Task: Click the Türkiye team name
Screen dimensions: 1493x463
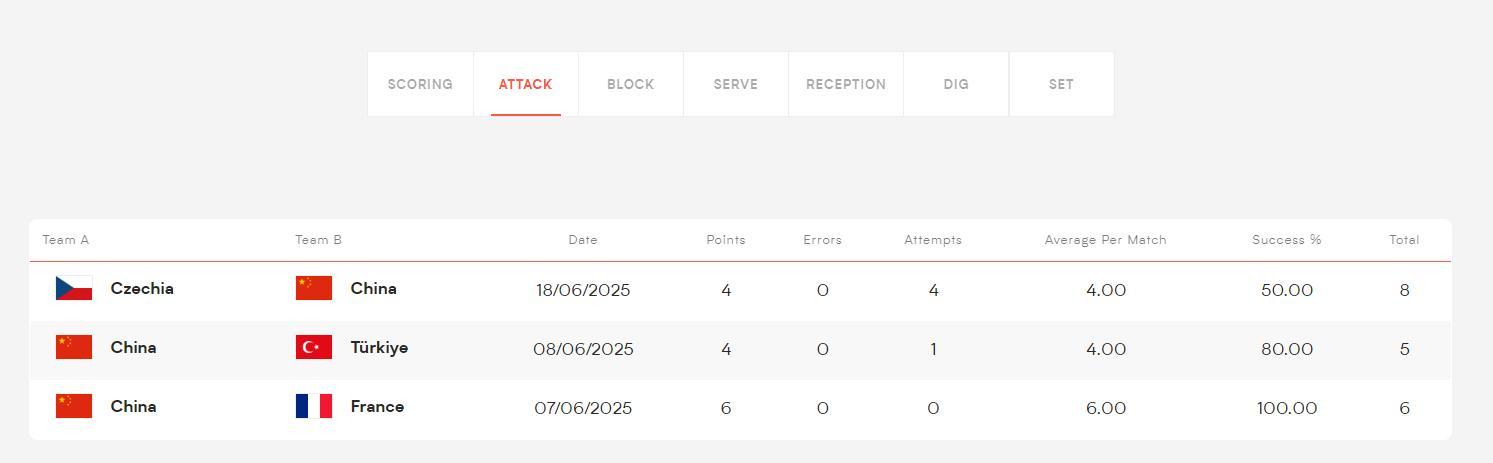Action: (x=379, y=348)
